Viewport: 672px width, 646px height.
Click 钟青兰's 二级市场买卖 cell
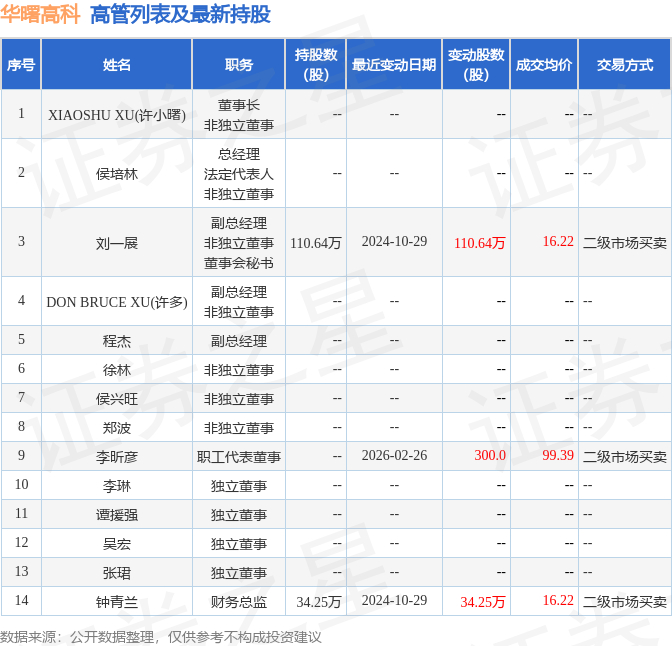tap(624, 602)
